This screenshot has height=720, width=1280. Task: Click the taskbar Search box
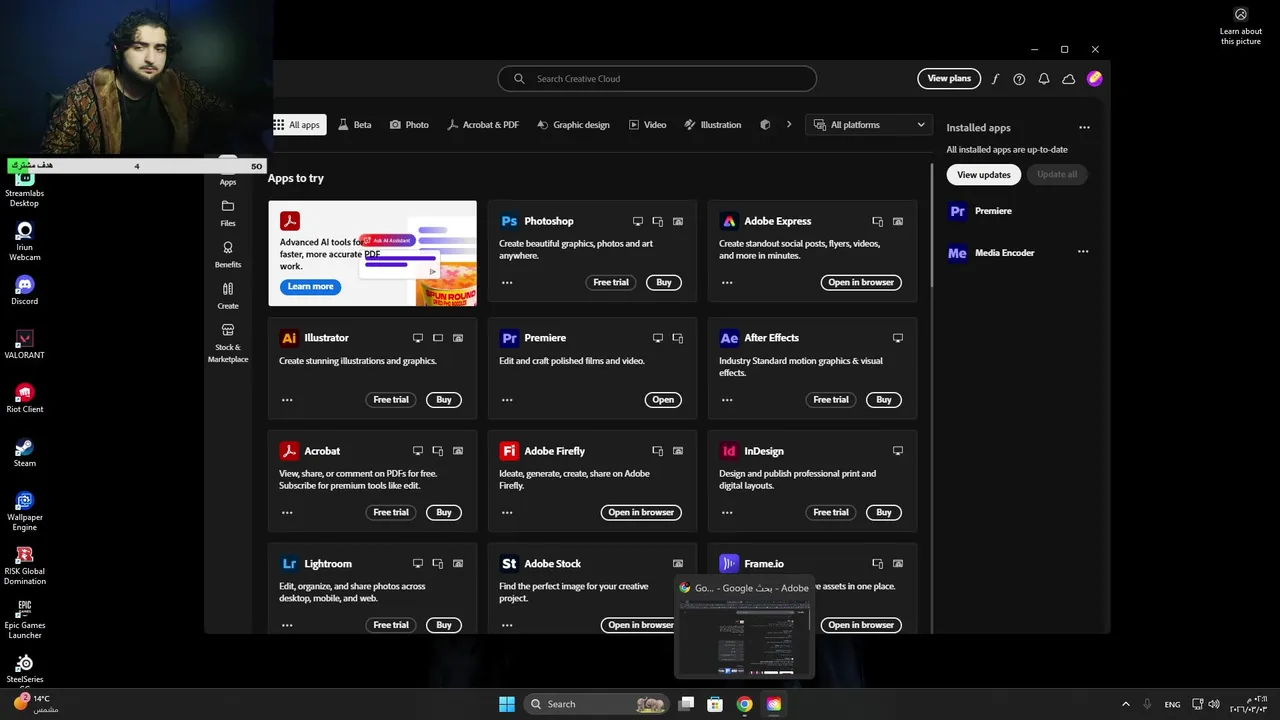point(596,704)
